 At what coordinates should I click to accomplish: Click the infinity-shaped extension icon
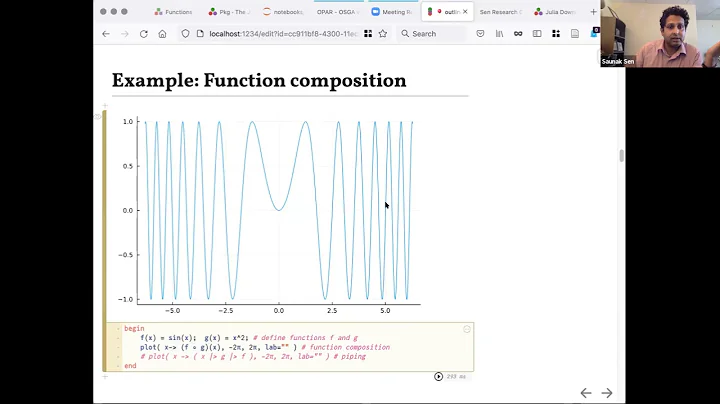518,34
